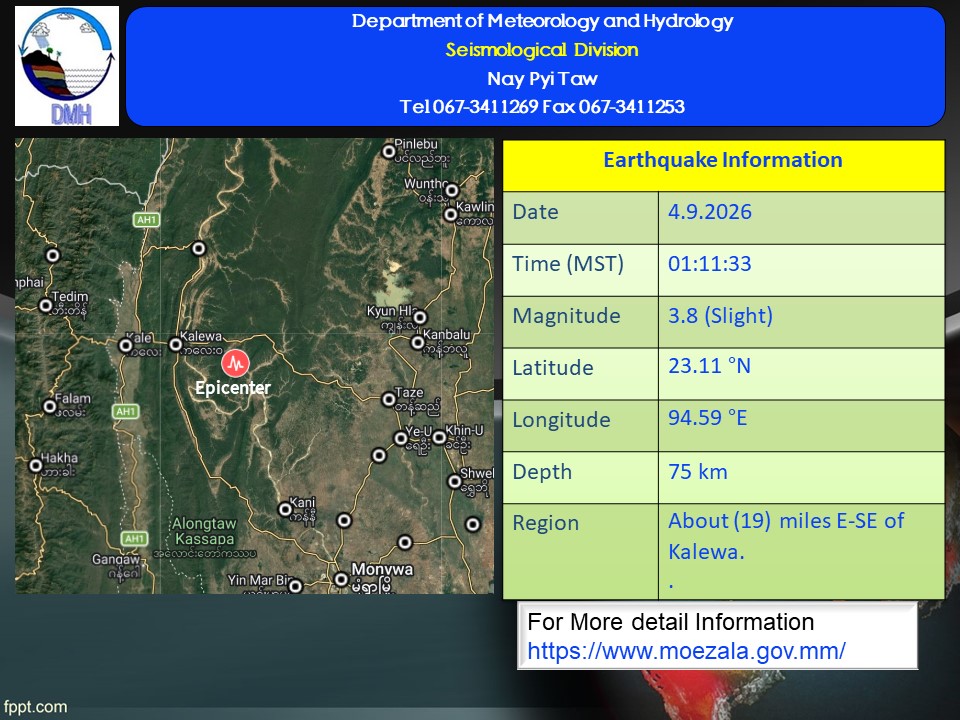Click the Seismological Division heading text
Image resolution: width=960 pixels, height=720 pixels.
tap(542, 50)
